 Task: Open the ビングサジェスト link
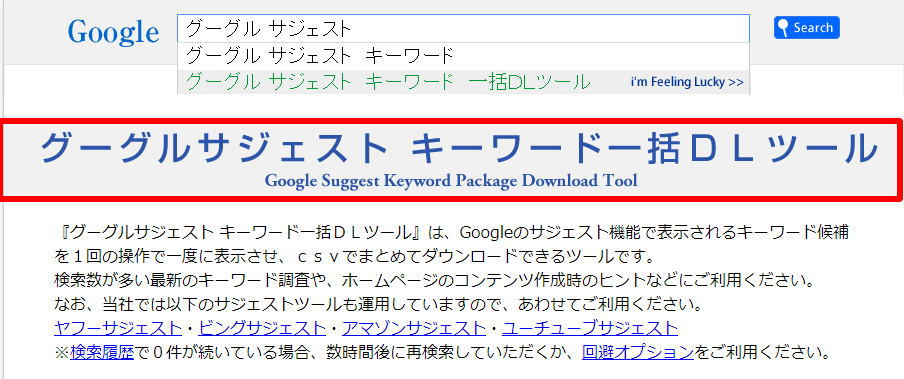point(262,328)
